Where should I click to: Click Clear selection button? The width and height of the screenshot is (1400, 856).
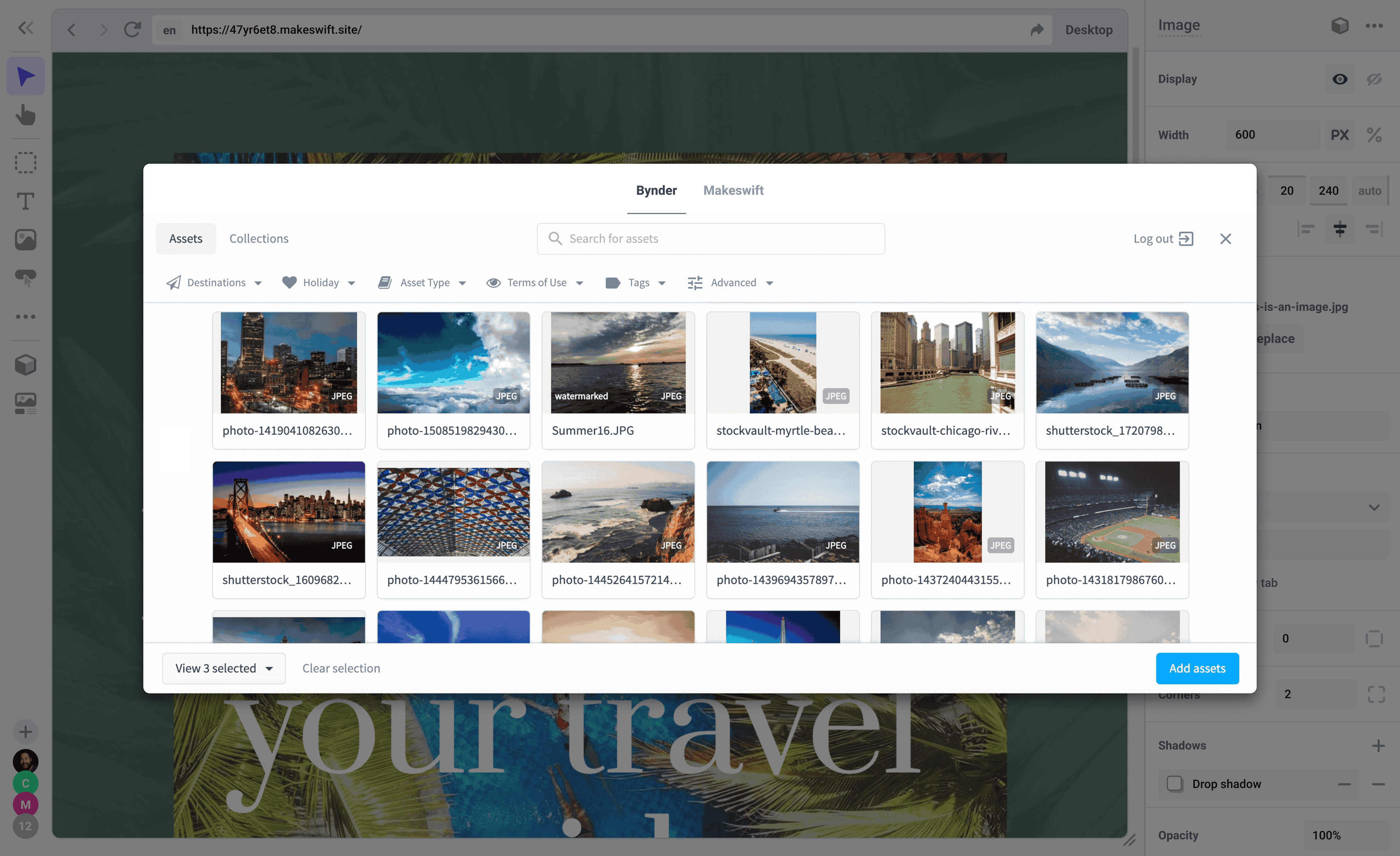[340, 667]
